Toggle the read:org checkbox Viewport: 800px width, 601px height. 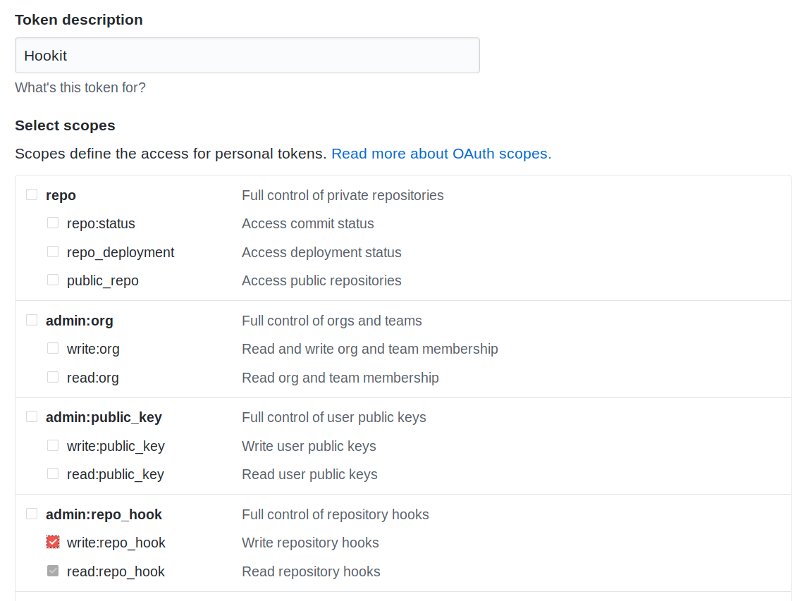(x=53, y=377)
